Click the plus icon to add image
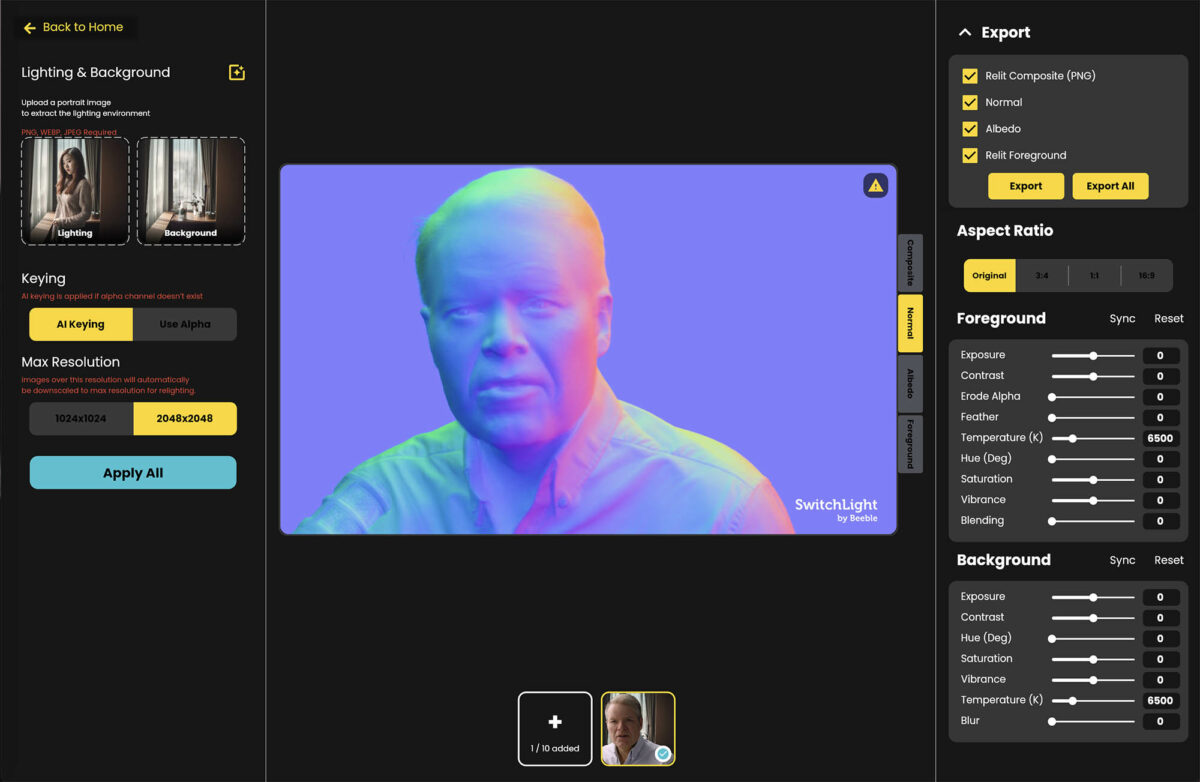This screenshot has height=782, width=1200. coord(555,722)
